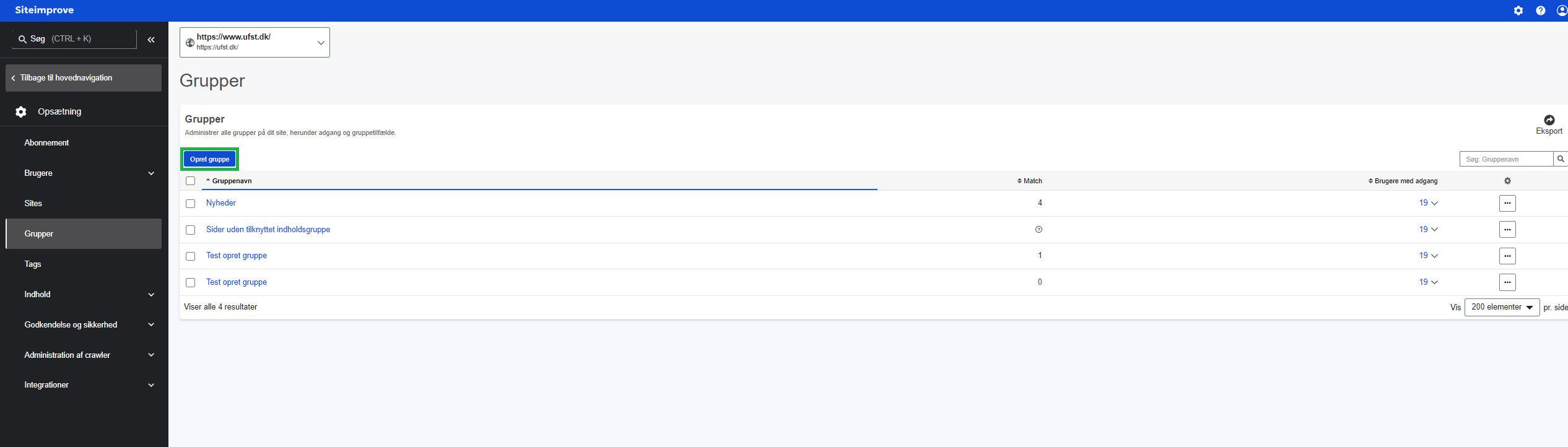This screenshot has width=1568, height=447.
Task: Click the group search magnifier button
Action: click(x=1561, y=159)
